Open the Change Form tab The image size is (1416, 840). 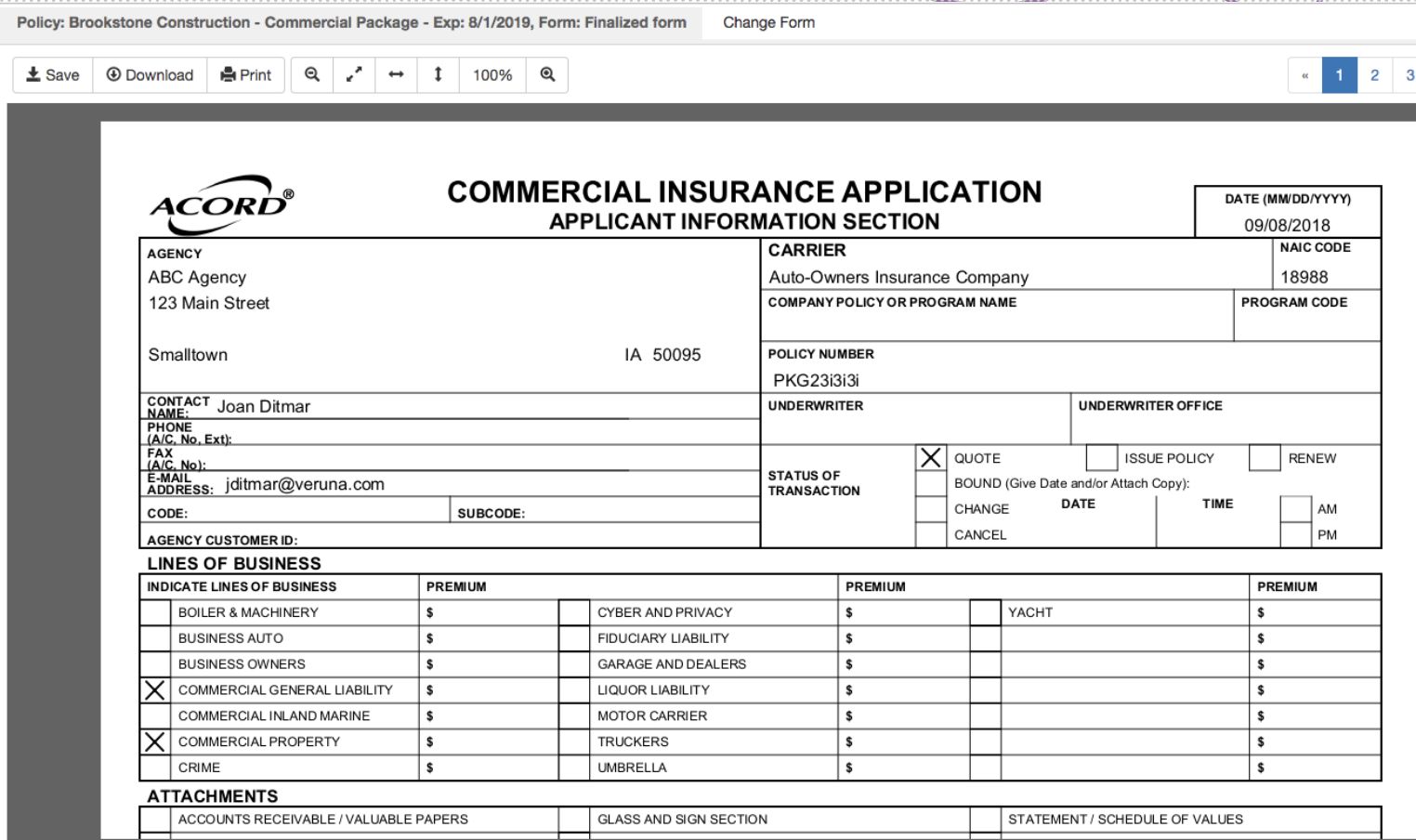coord(768,22)
